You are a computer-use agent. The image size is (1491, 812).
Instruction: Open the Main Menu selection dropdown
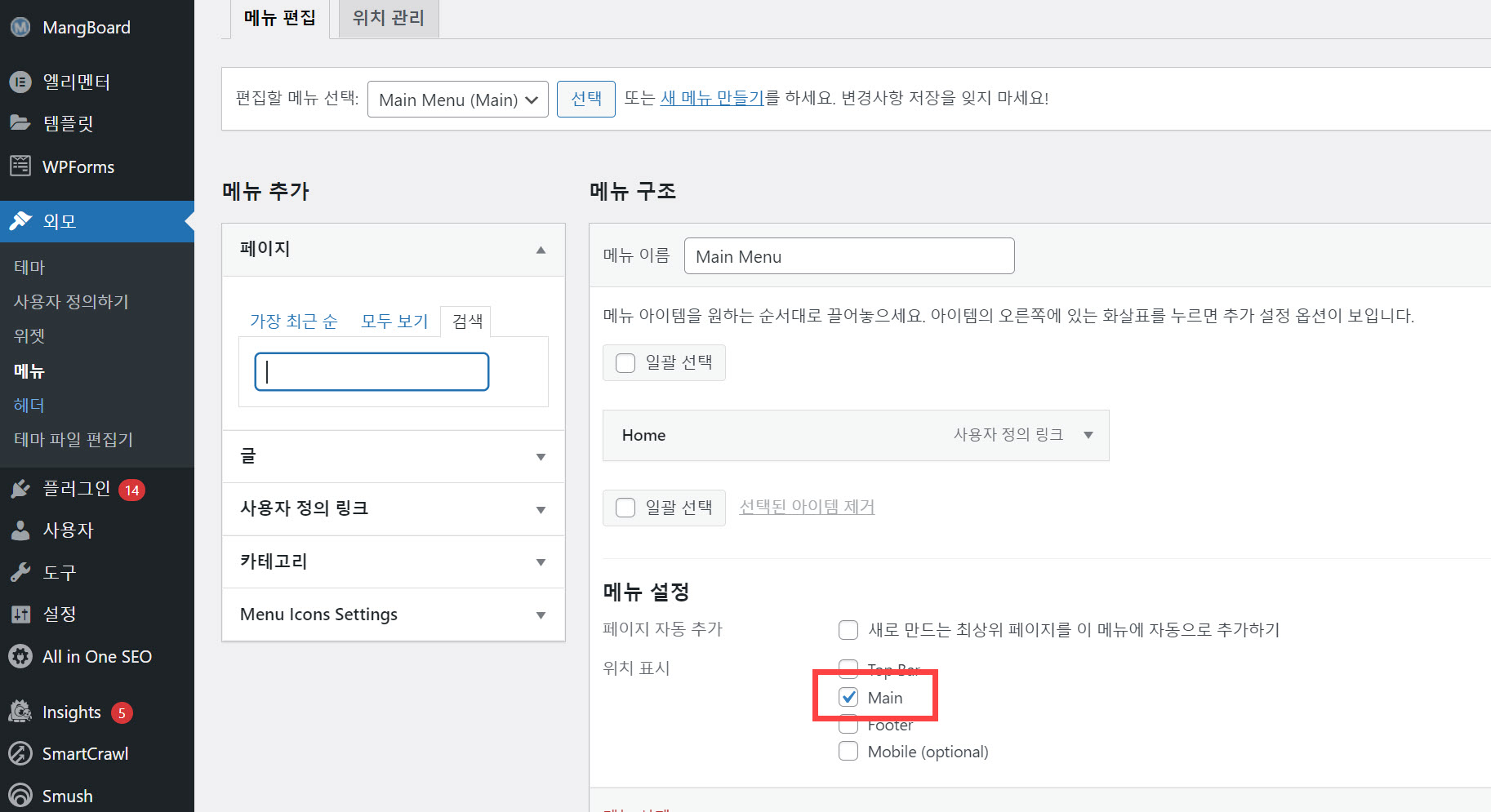(457, 99)
